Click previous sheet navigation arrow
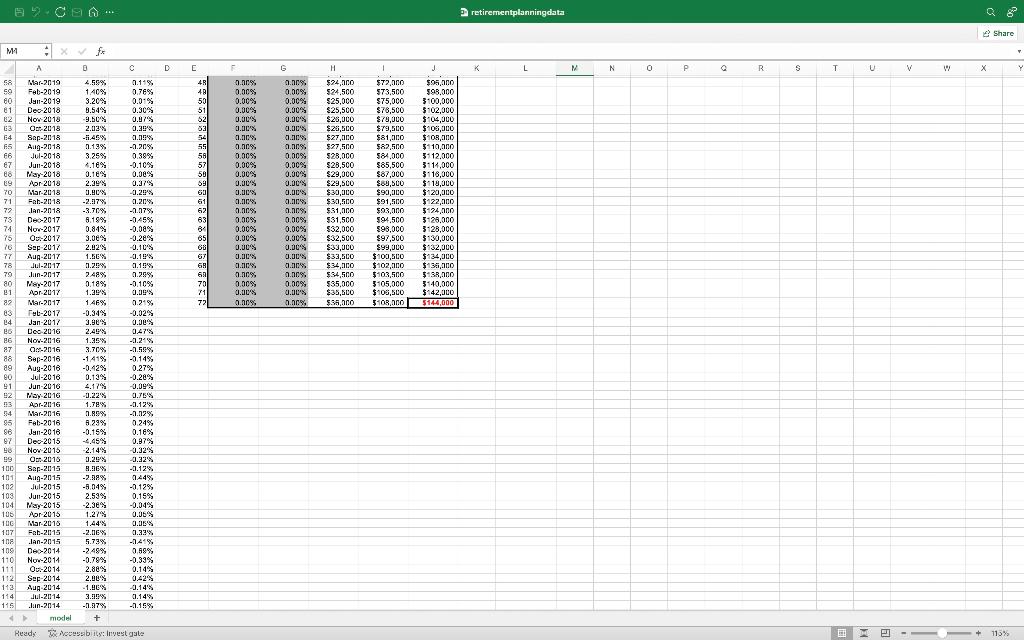Viewport: 1024px width, 640px height. [x=11, y=618]
